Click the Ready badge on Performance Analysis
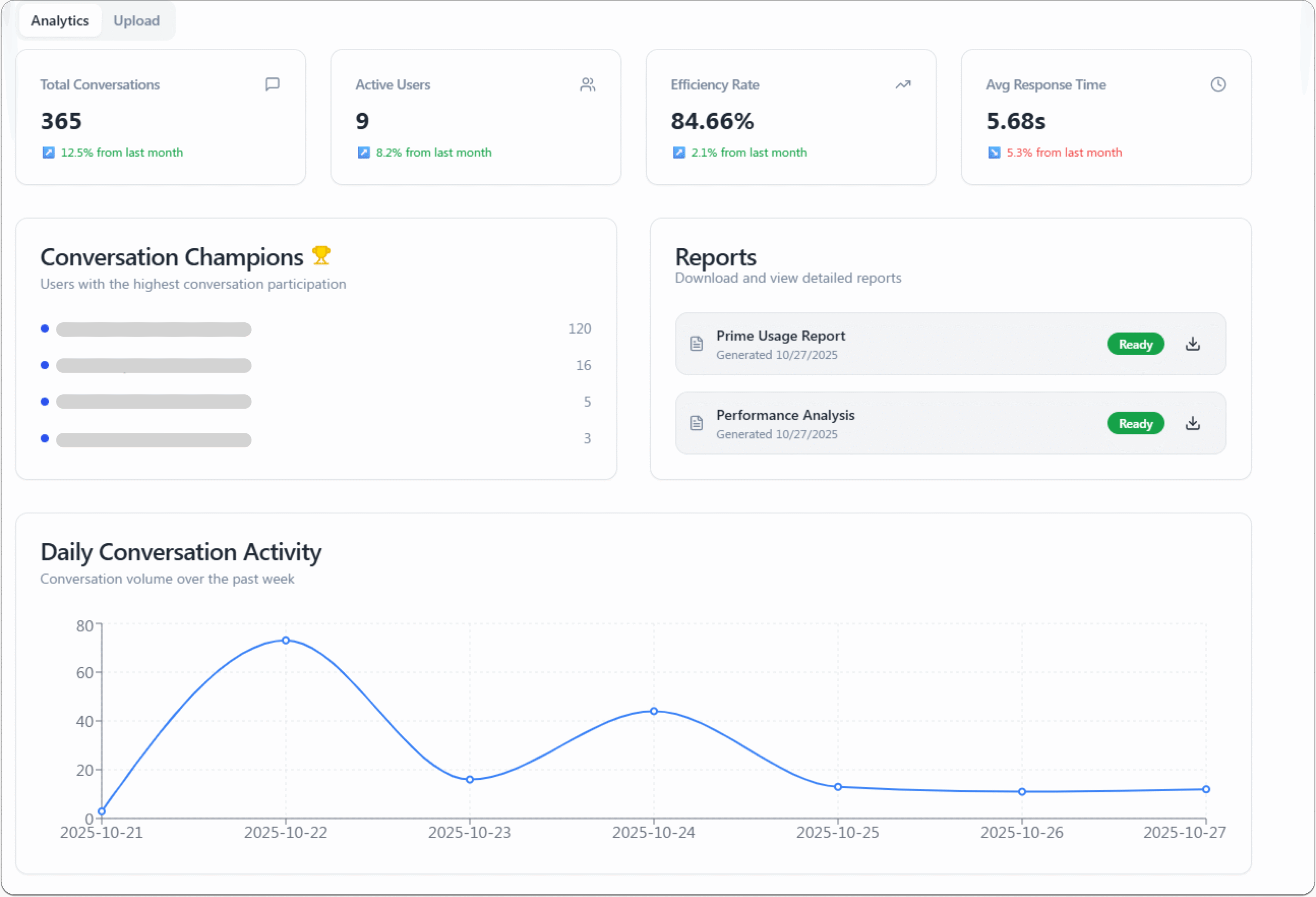This screenshot has width=1316, height=897. pos(1136,423)
